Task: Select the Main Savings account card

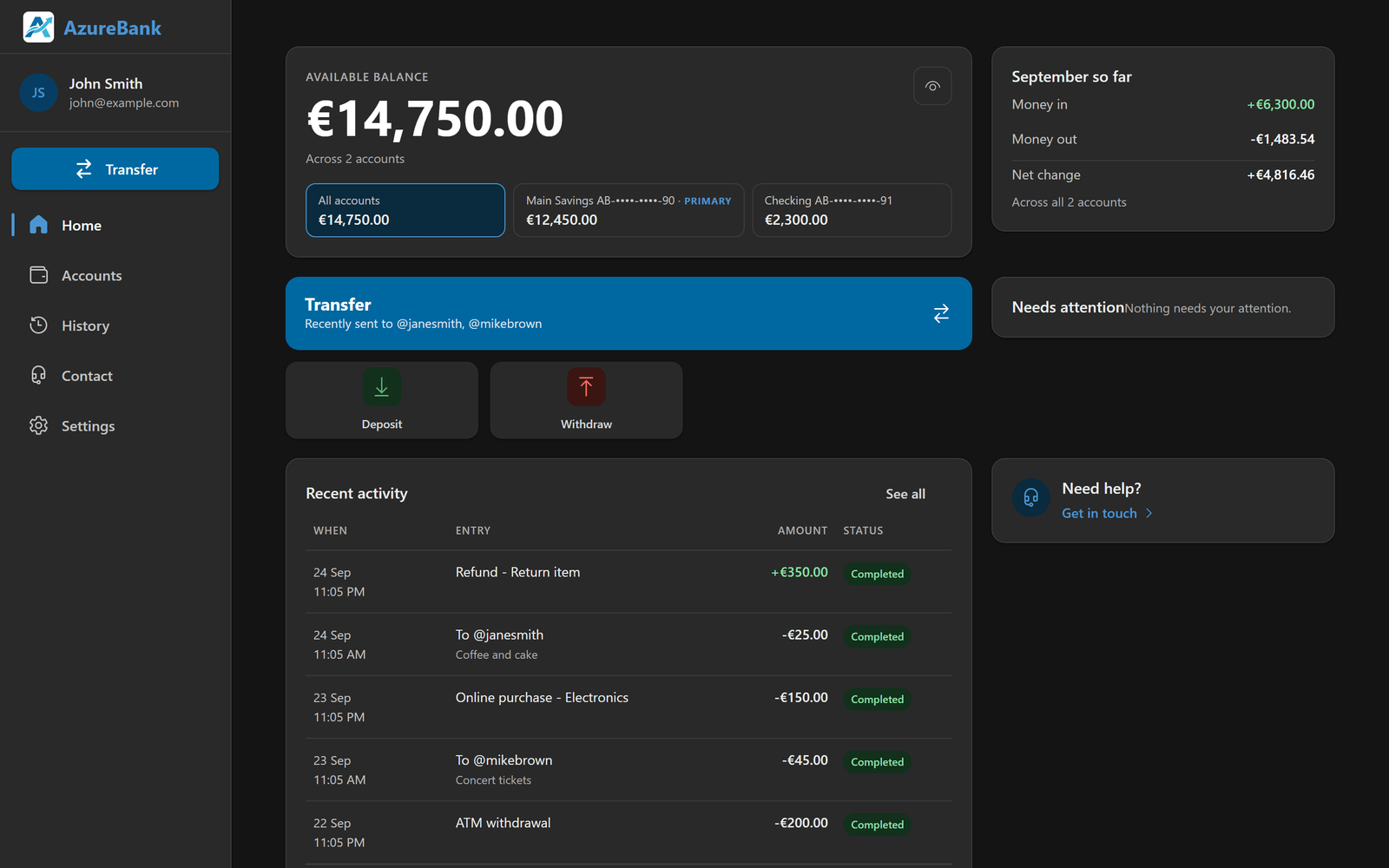Action: tap(629, 210)
